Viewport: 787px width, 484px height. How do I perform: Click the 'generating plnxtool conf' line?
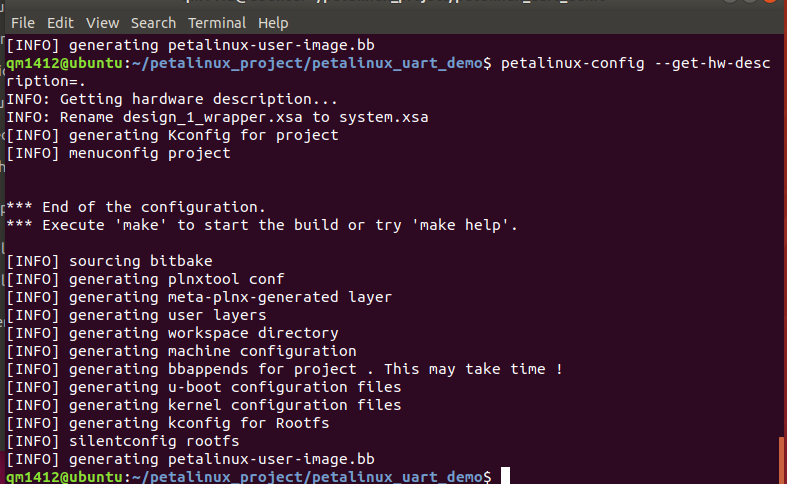pos(145,279)
